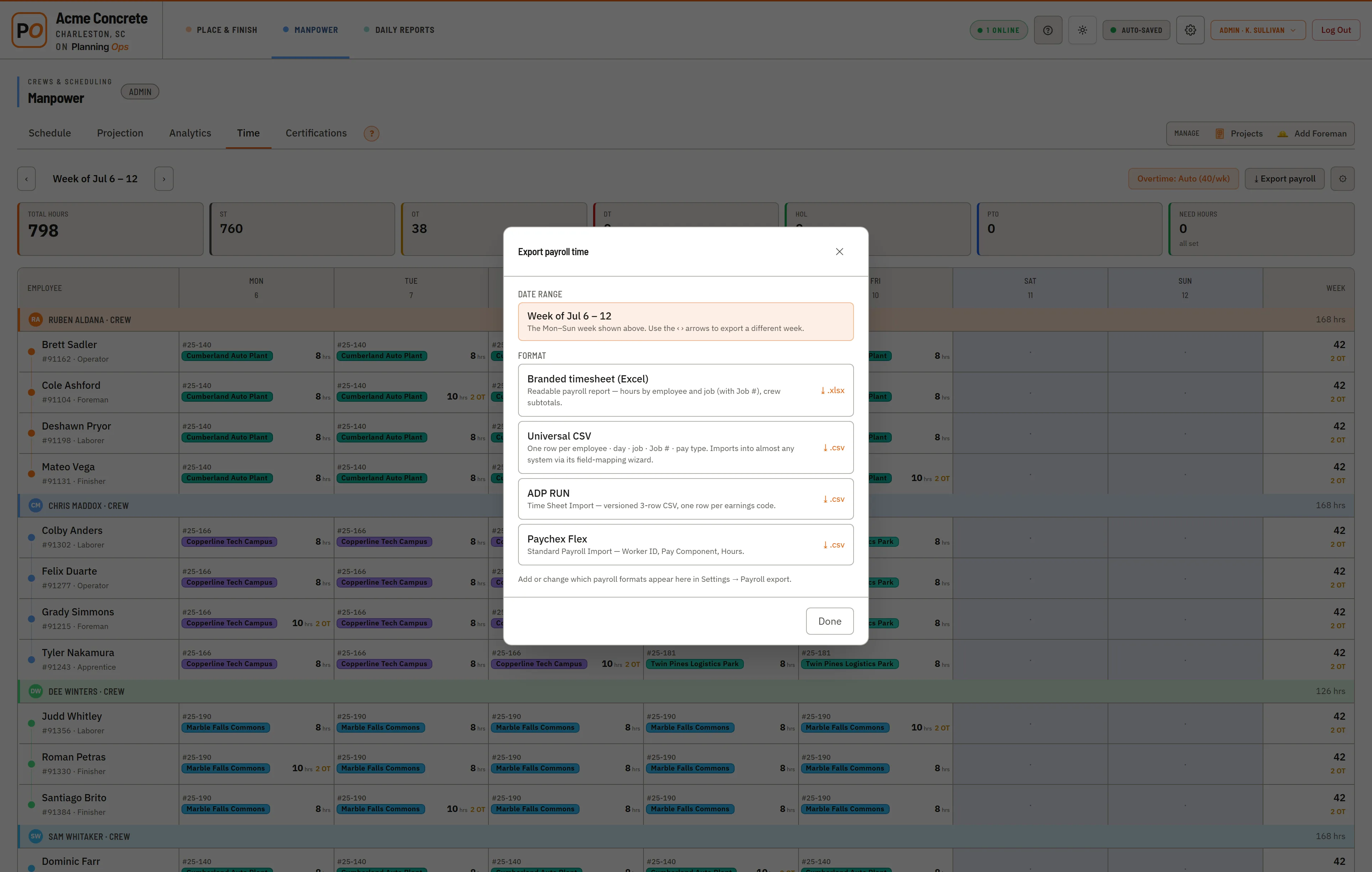
Task: Click the orange question mark help icon
Action: pos(372,133)
